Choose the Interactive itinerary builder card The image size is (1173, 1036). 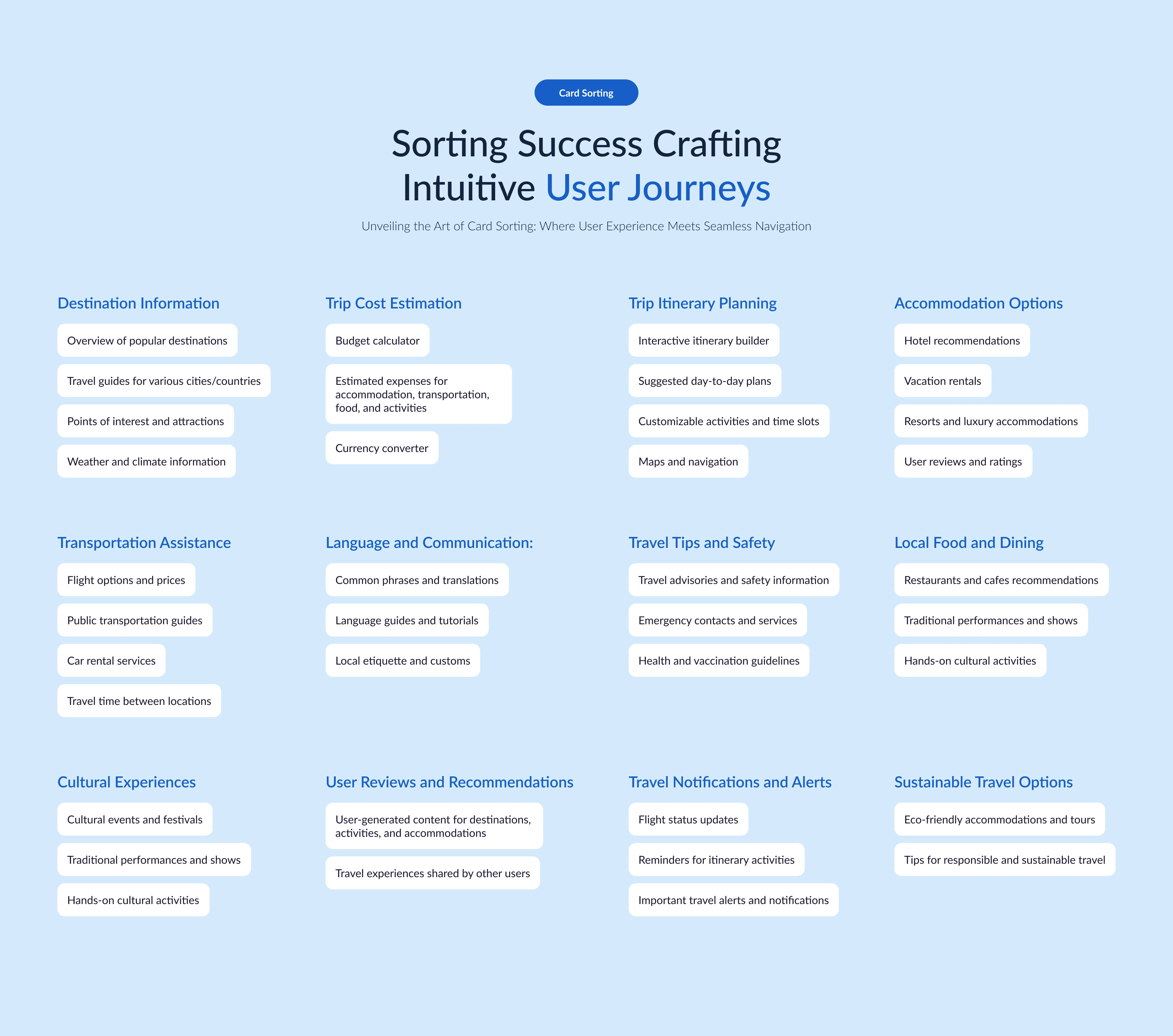(x=703, y=341)
